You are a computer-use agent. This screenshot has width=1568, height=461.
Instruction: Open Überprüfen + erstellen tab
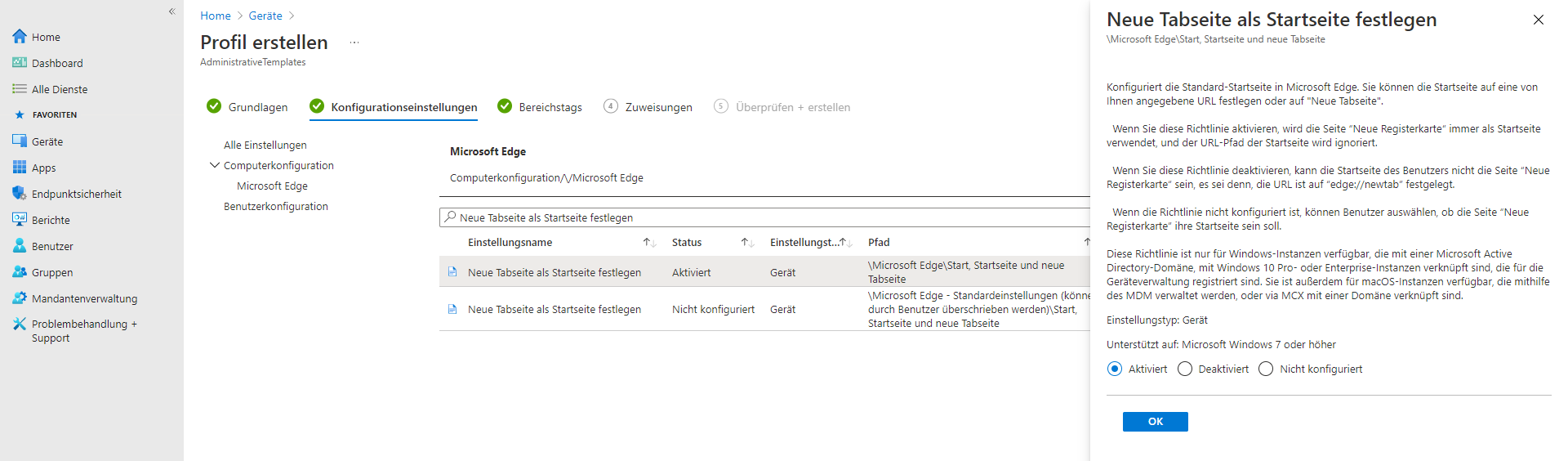(x=793, y=107)
